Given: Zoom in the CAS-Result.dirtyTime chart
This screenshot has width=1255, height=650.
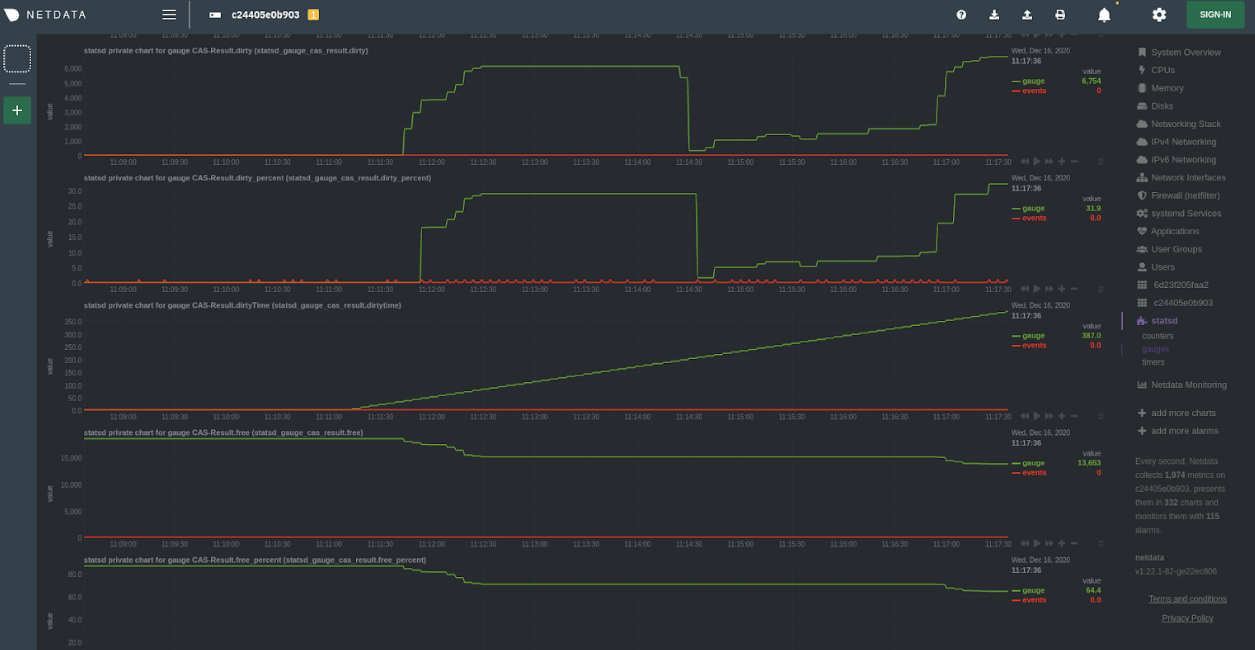Looking at the screenshot, I should pos(1062,416).
